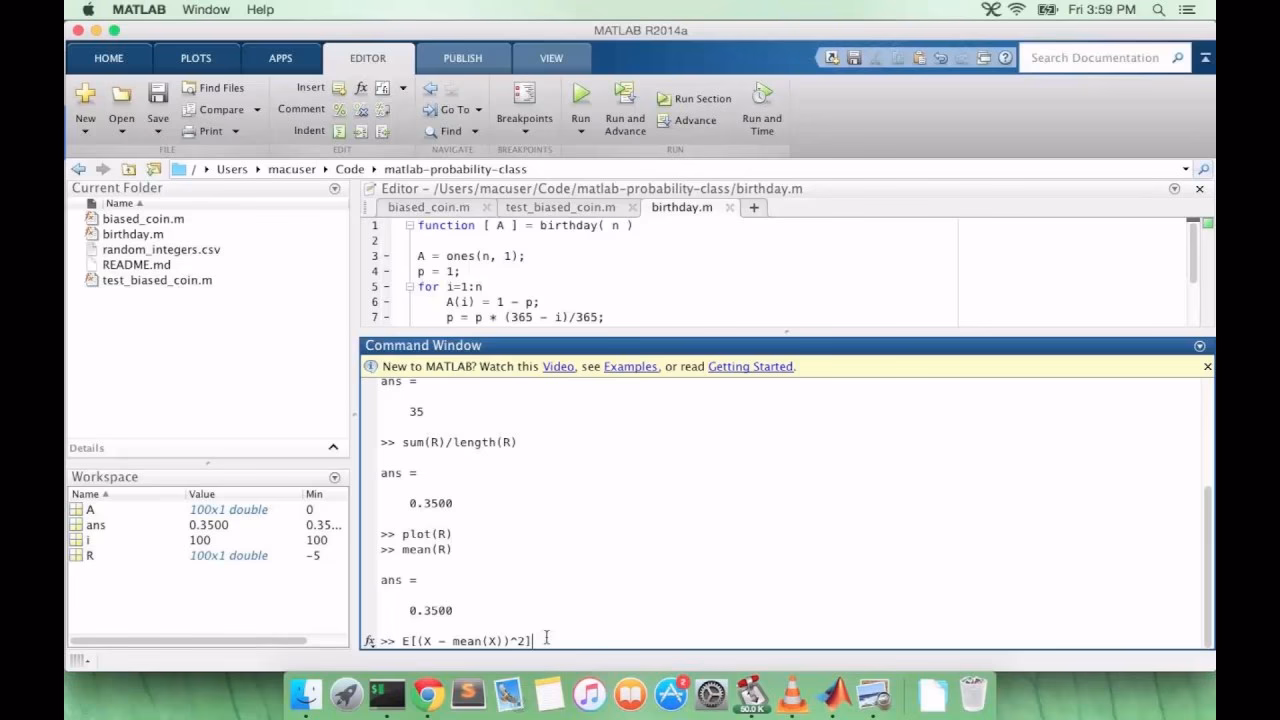Click the Insert function fx icon
Image resolution: width=1280 pixels, height=720 pixels.
[x=360, y=87]
